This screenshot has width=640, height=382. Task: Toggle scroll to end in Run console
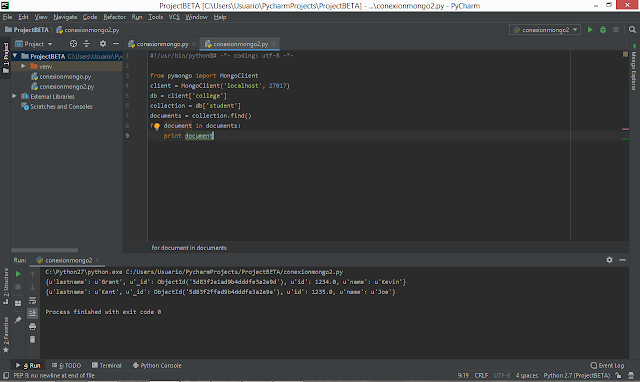click(x=32, y=313)
